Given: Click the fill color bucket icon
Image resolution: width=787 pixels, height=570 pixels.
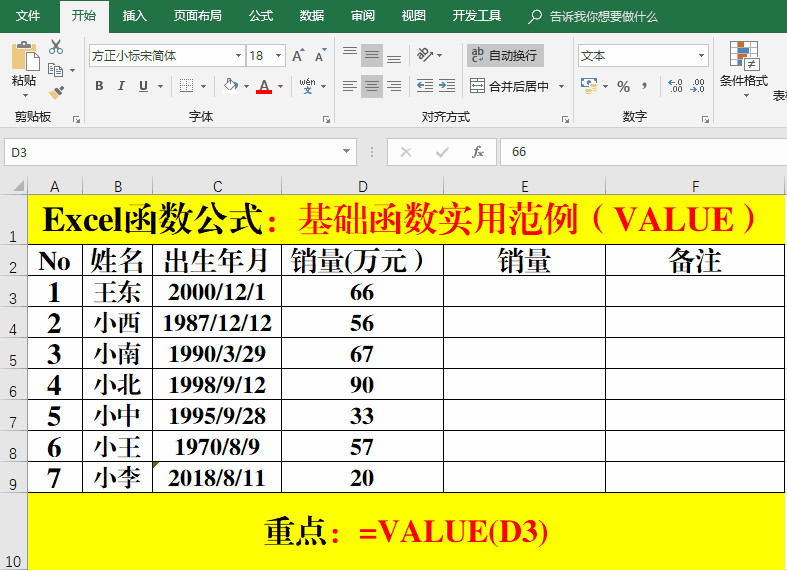Looking at the screenshot, I should click(x=230, y=86).
